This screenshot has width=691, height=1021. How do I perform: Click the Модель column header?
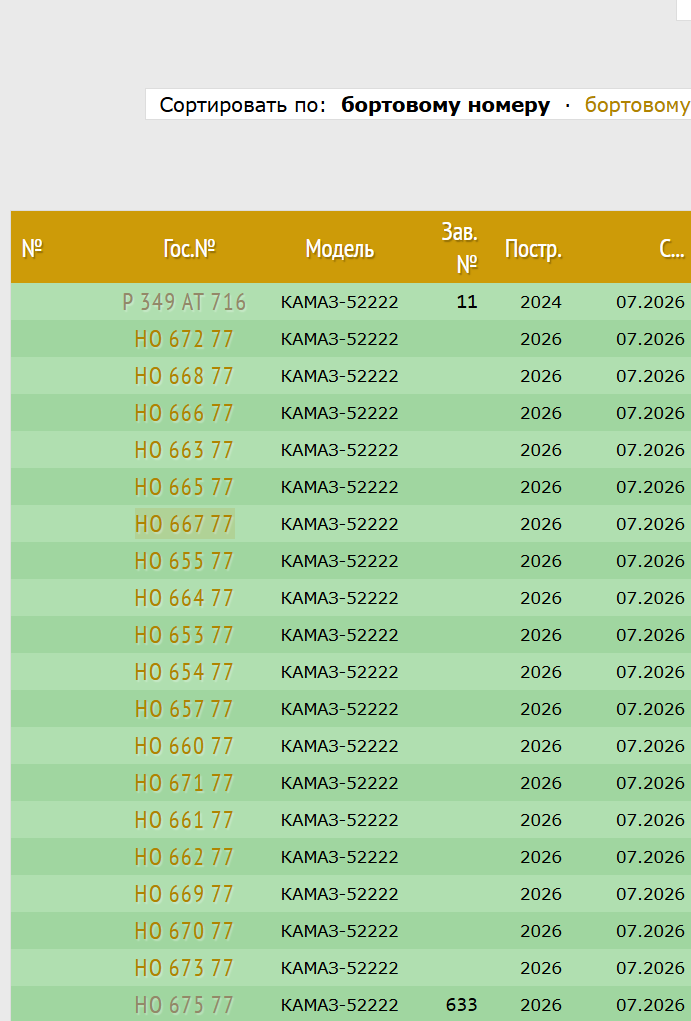[x=339, y=249]
